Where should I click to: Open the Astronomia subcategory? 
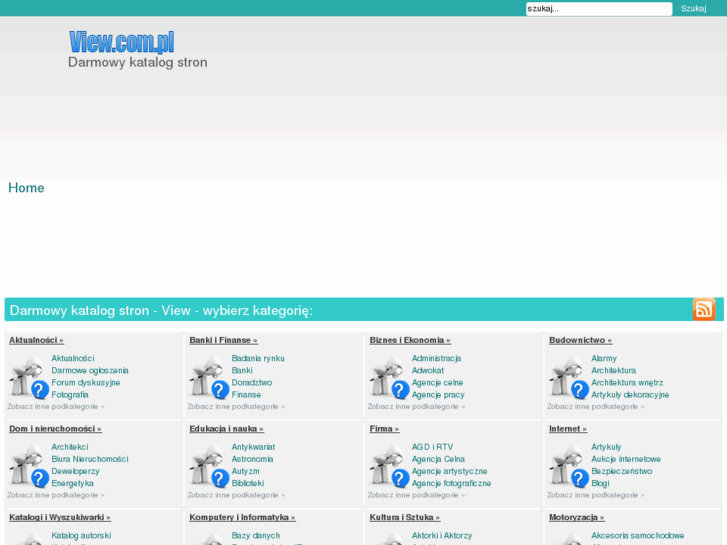[x=253, y=459]
